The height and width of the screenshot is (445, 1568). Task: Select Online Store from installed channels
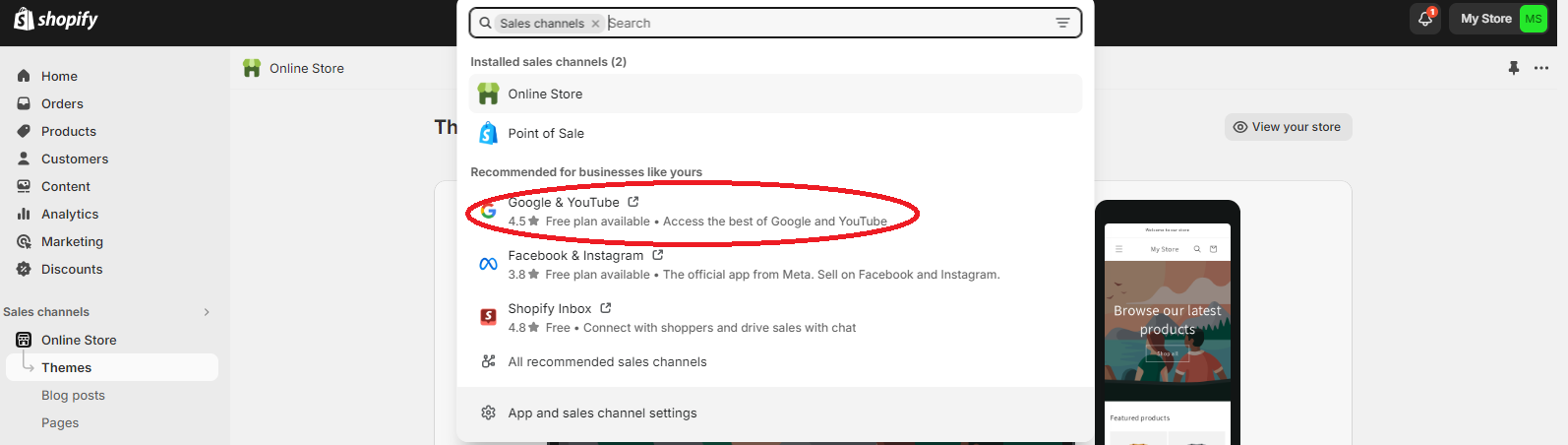[775, 94]
